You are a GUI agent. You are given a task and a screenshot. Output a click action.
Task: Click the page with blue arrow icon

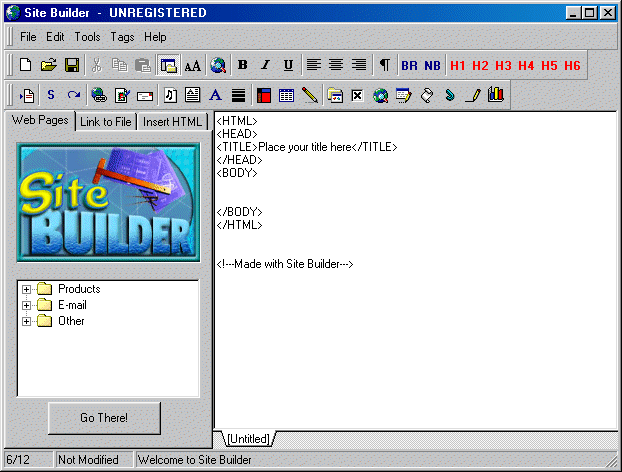click(x=27, y=96)
